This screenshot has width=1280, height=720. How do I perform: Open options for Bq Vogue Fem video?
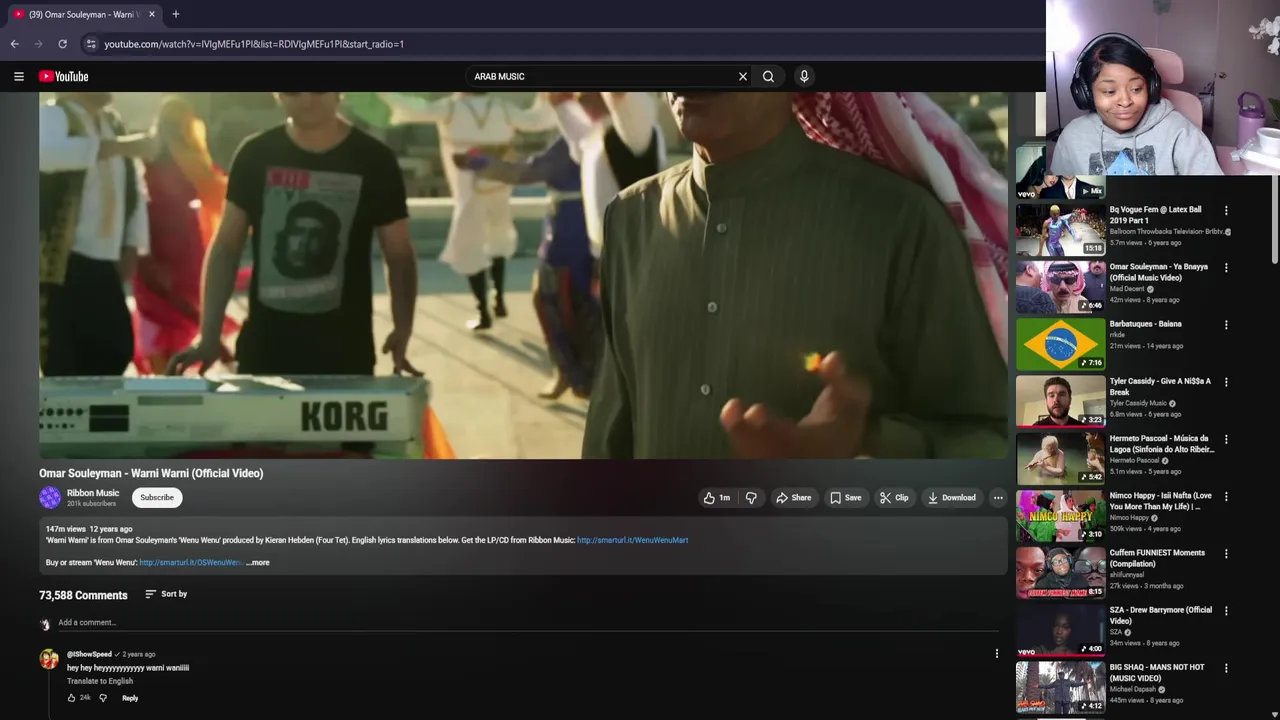pos(1226,211)
